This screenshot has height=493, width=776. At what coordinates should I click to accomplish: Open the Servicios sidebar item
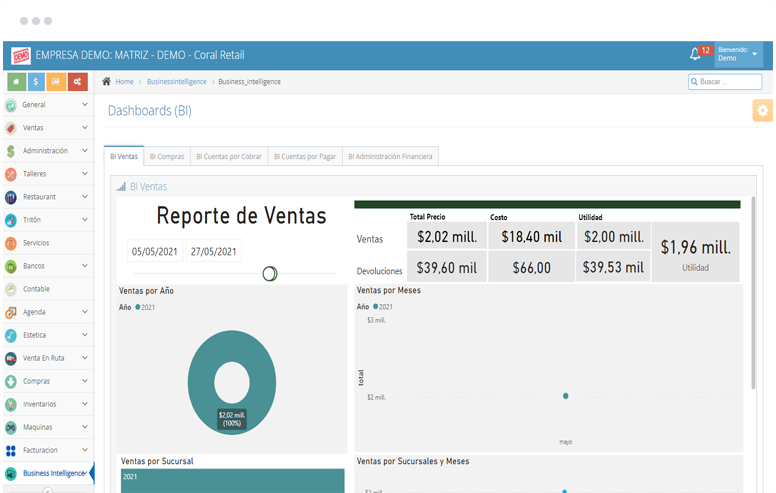click(x=48, y=243)
